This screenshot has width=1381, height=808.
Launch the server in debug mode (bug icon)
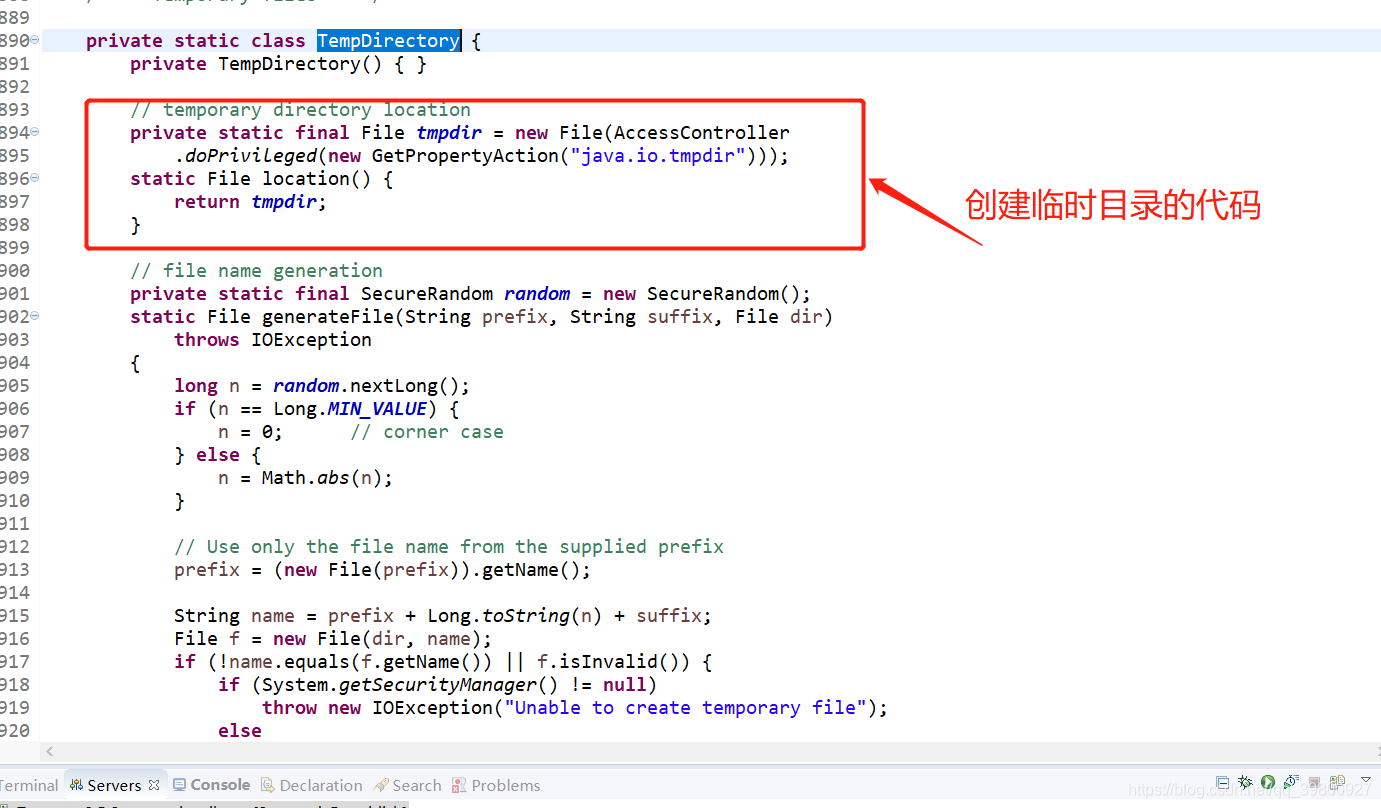1244,785
